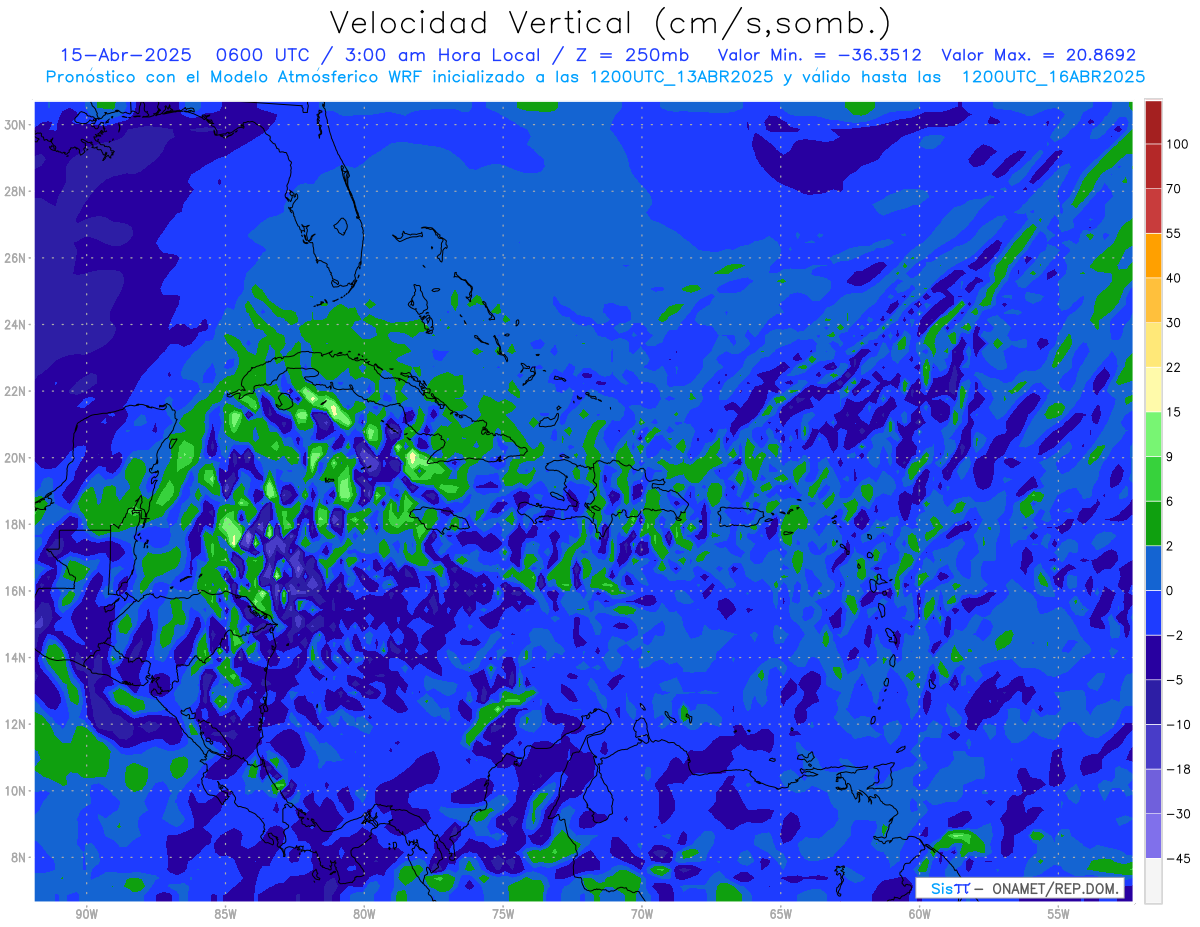Click the "20N" latitude label
1200x927 pixels.
pos(17,458)
